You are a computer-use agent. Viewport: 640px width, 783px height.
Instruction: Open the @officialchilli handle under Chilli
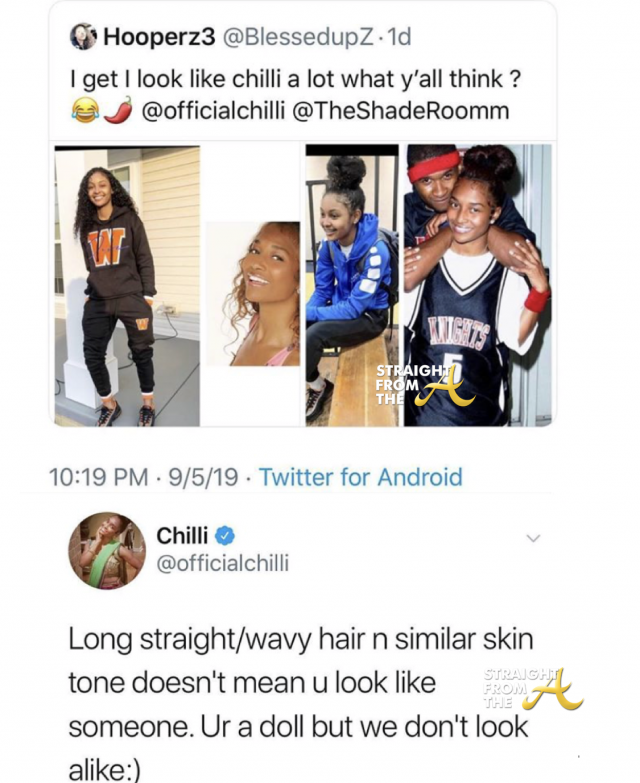tap(223, 563)
